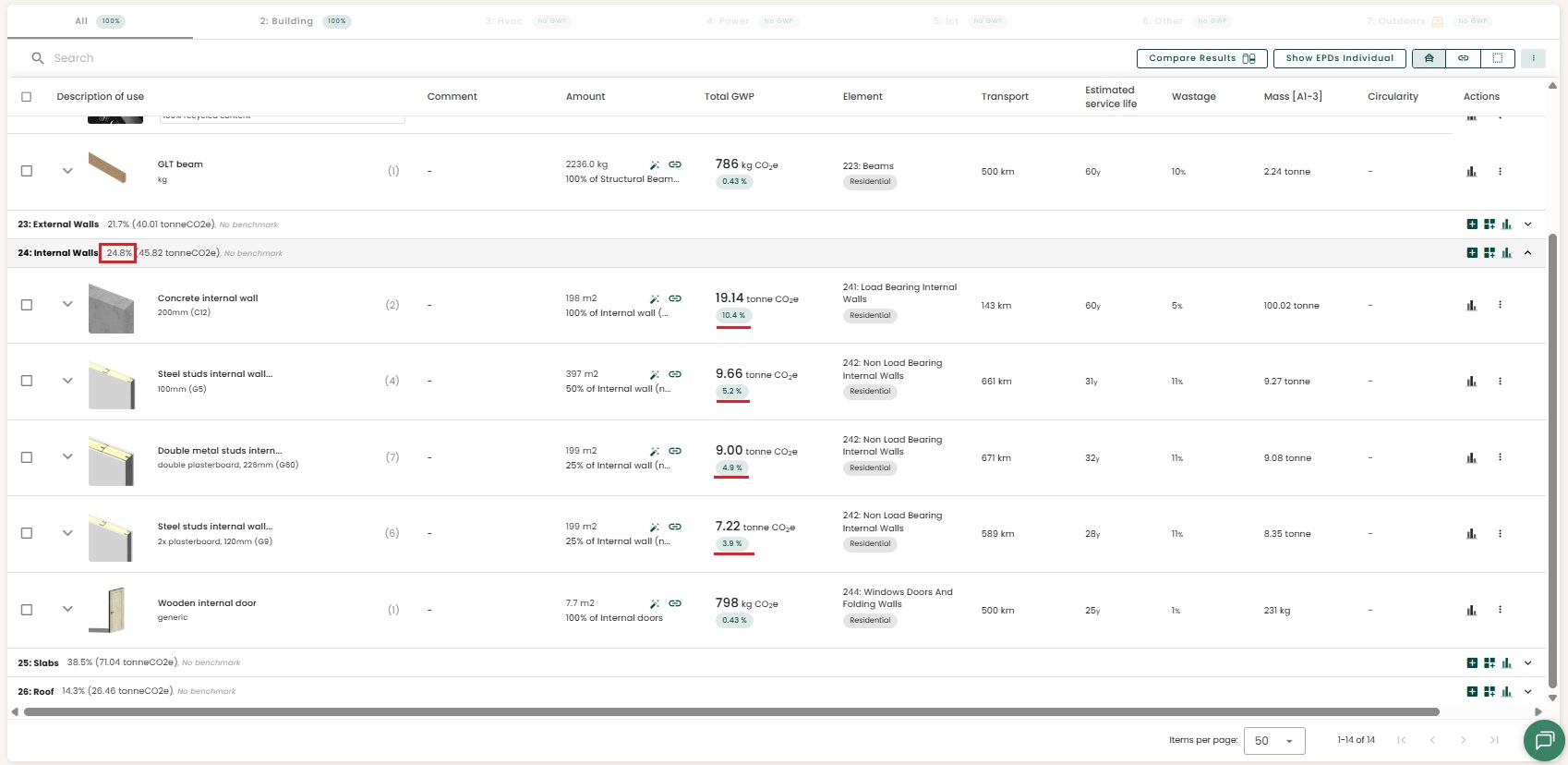1568x765 pixels.
Task: Expand the GLT beam row details
Action: coord(67,171)
